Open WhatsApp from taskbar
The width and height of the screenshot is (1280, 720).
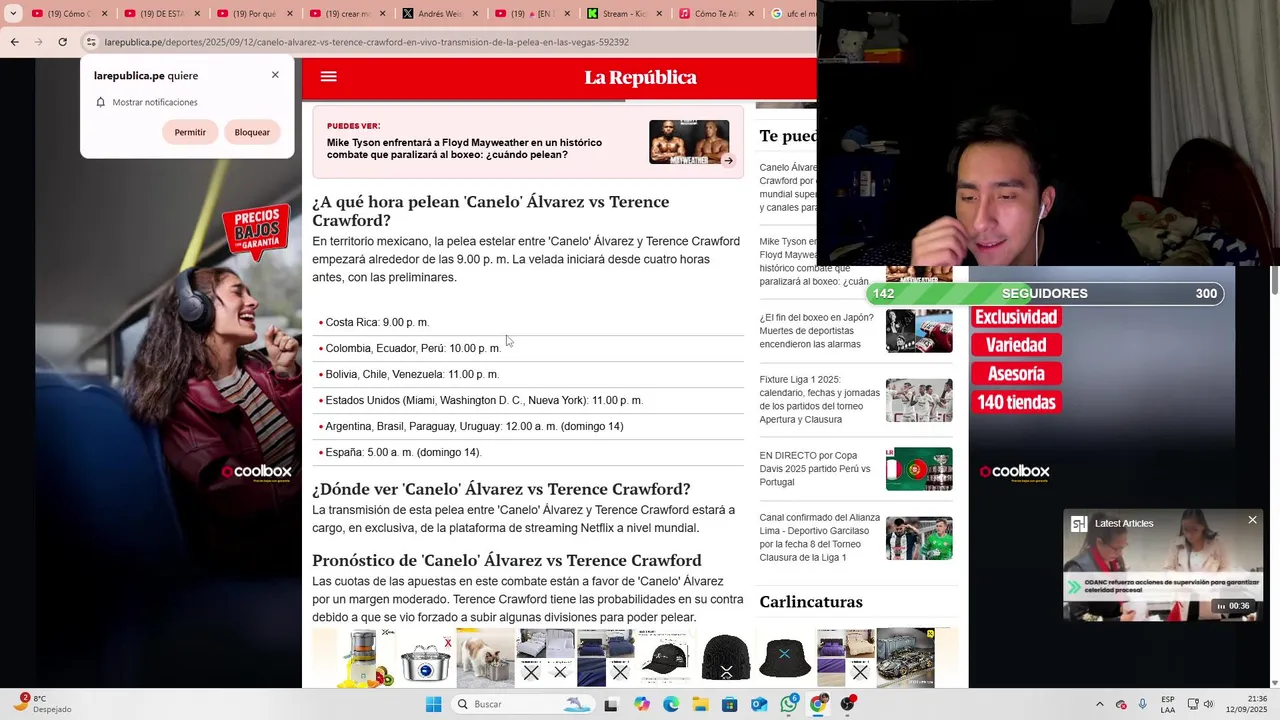[788, 704]
